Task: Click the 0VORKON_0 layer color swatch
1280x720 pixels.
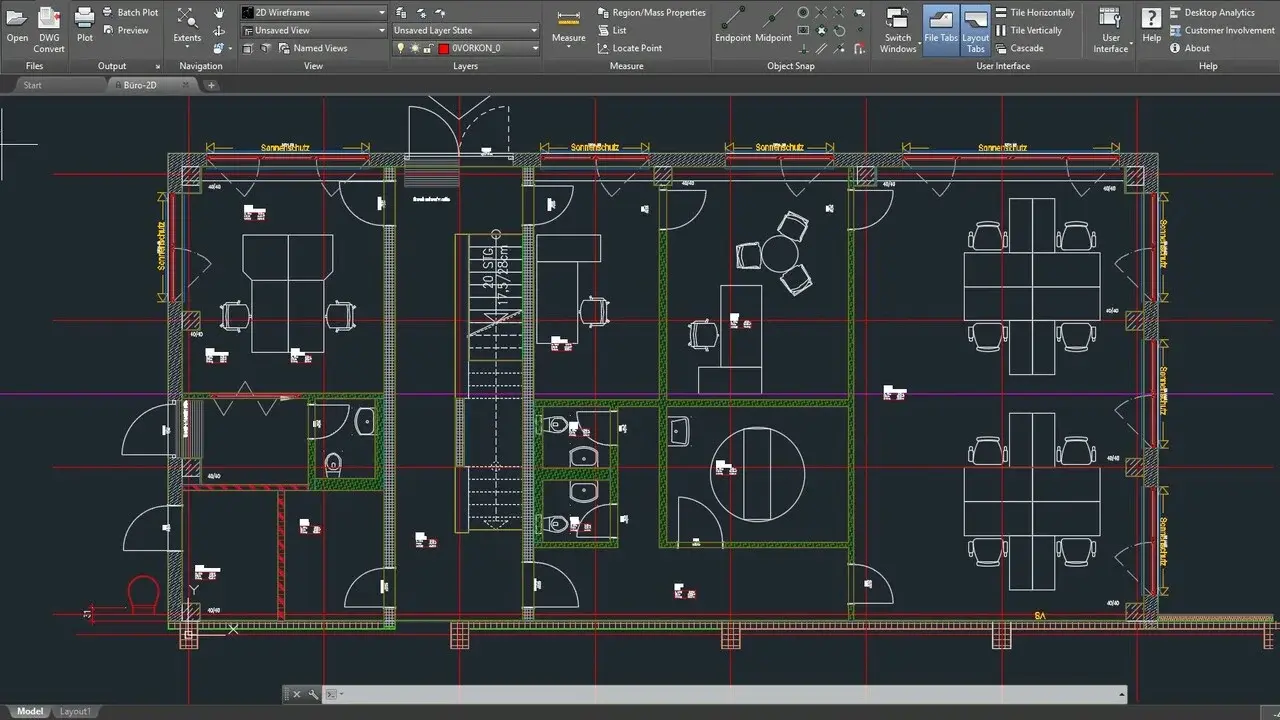Action: click(444, 48)
